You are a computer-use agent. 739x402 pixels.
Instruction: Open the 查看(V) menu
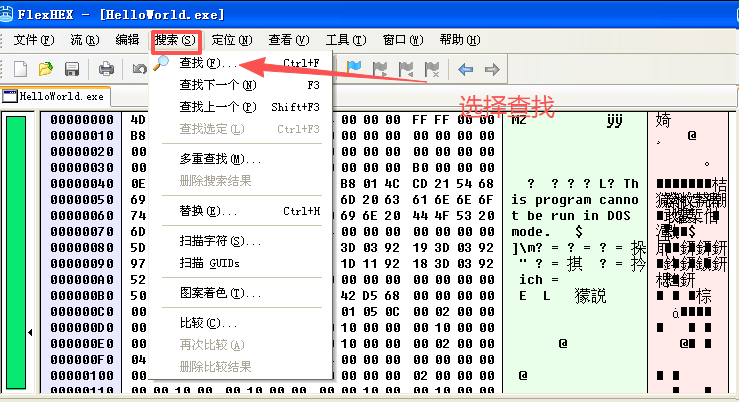click(289, 40)
